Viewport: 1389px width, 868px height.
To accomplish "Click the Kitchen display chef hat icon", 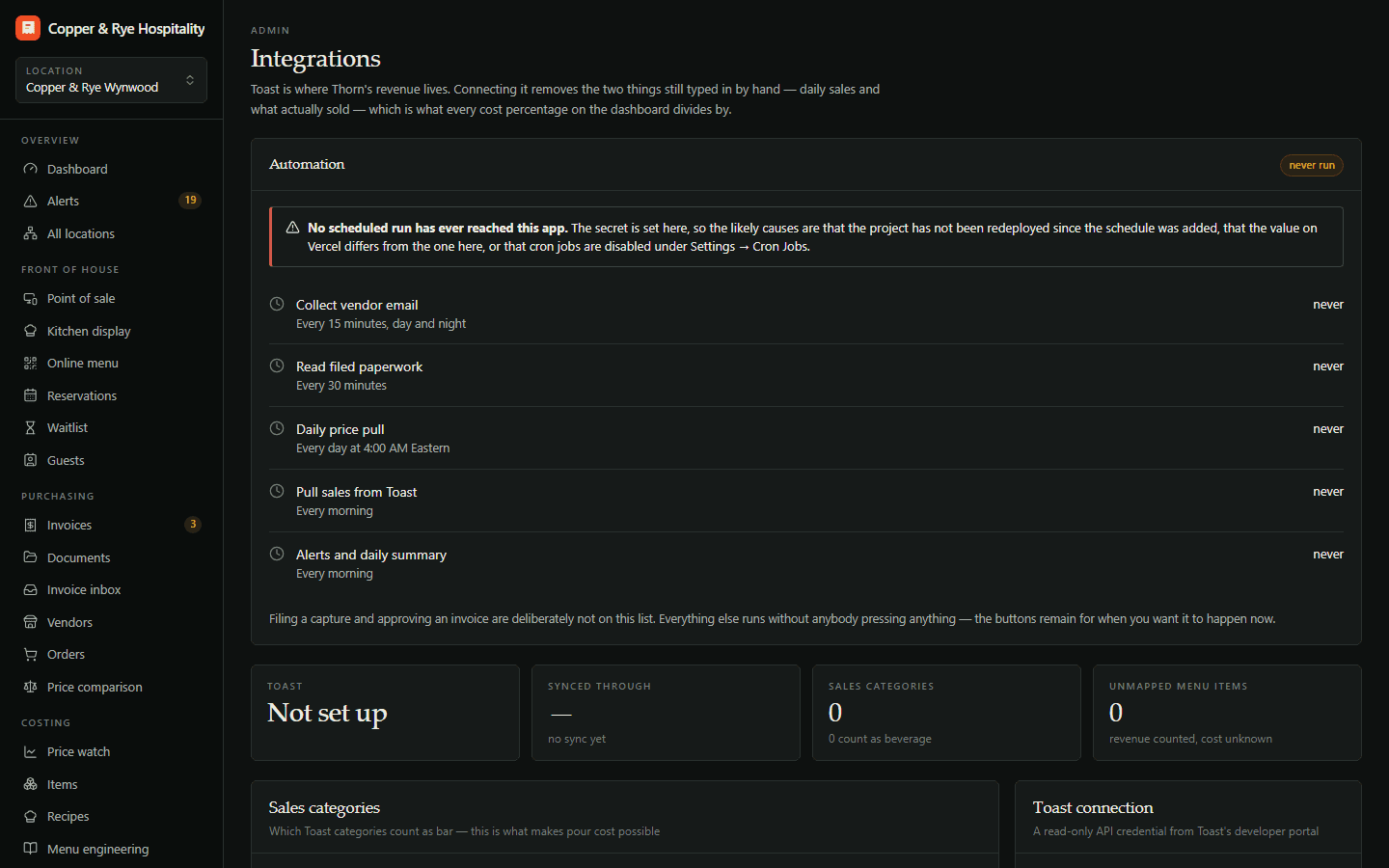I will click(30, 331).
